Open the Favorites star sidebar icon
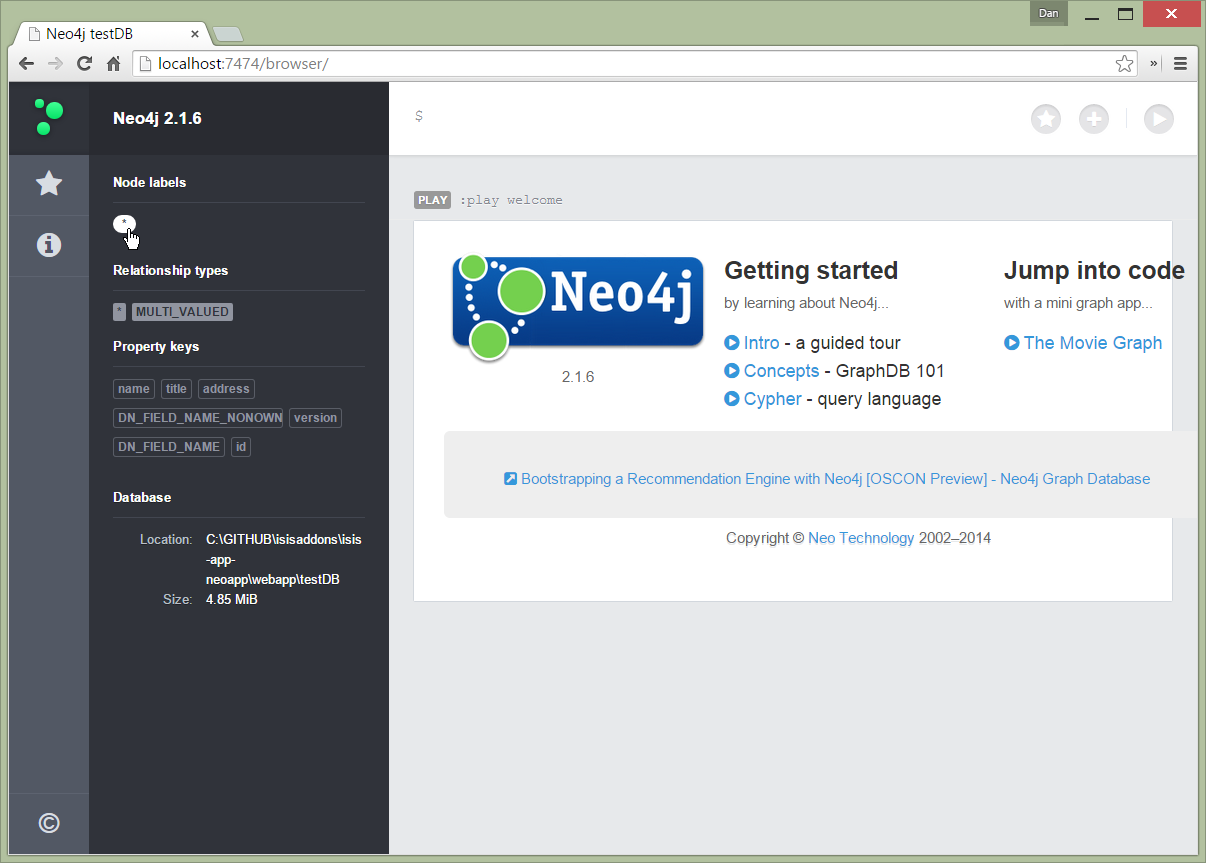Screen dimensions: 1206x863 49,184
